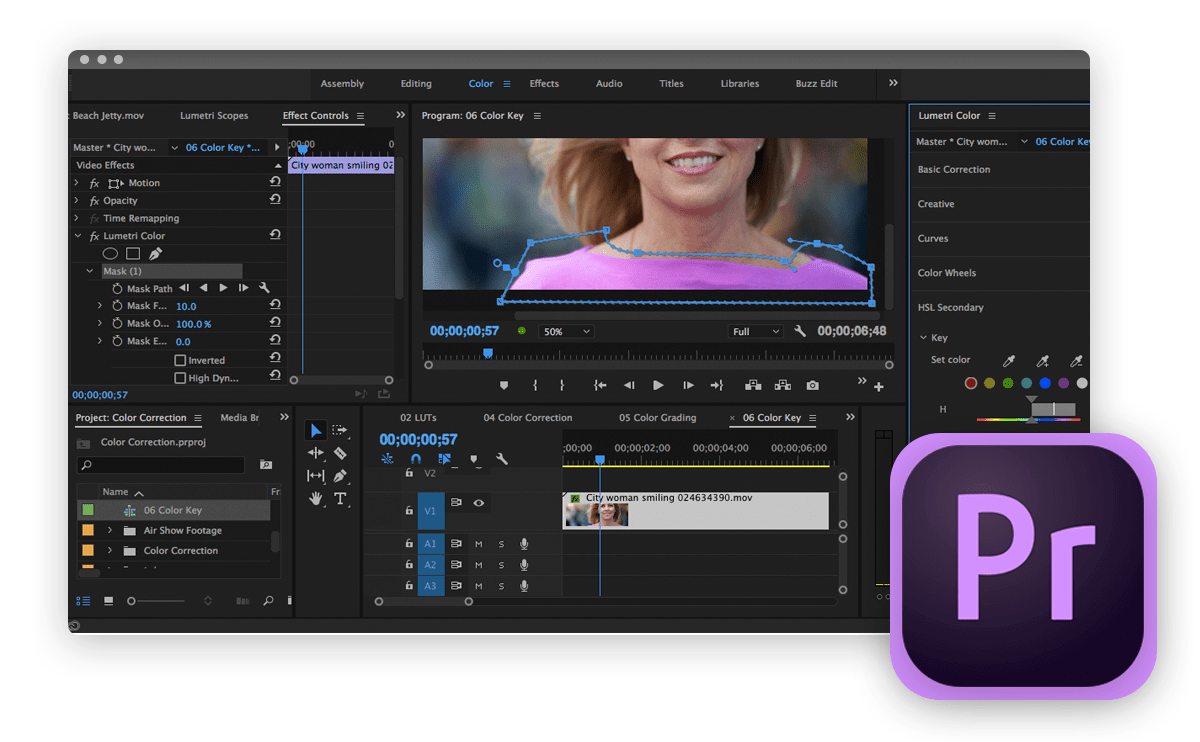The height and width of the screenshot is (742, 1200).
Task: Mute audio track A1
Action: [x=478, y=544]
